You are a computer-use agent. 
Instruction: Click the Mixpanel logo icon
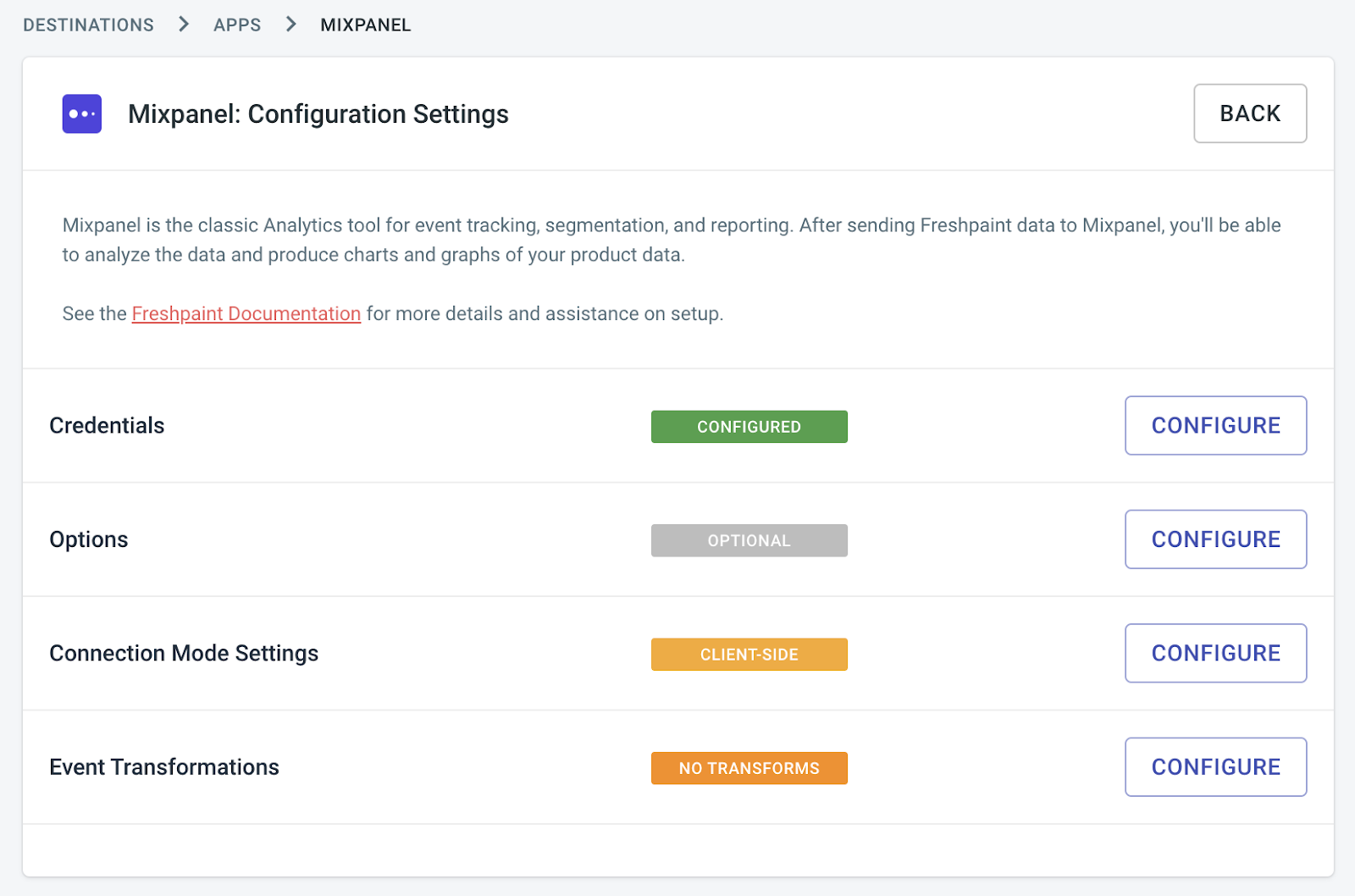pyautogui.click(x=82, y=113)
